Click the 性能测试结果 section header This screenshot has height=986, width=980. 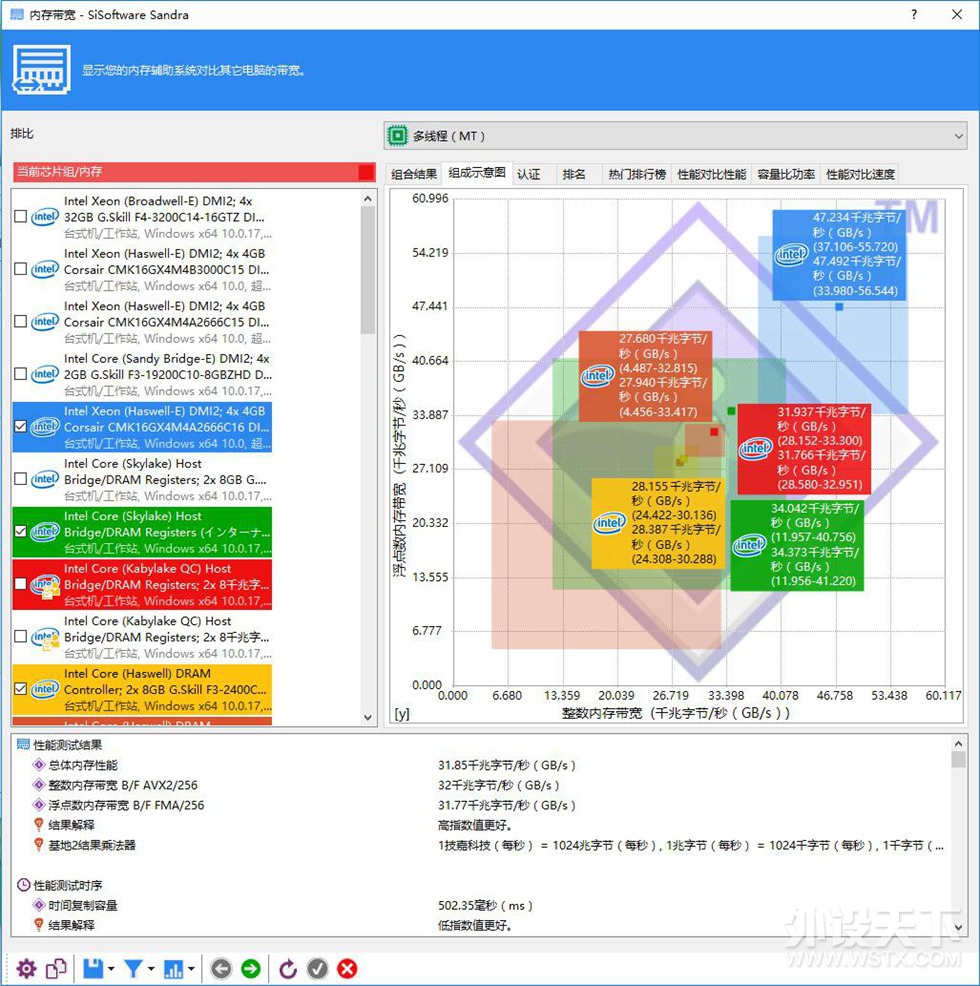[x=67, y=745]
